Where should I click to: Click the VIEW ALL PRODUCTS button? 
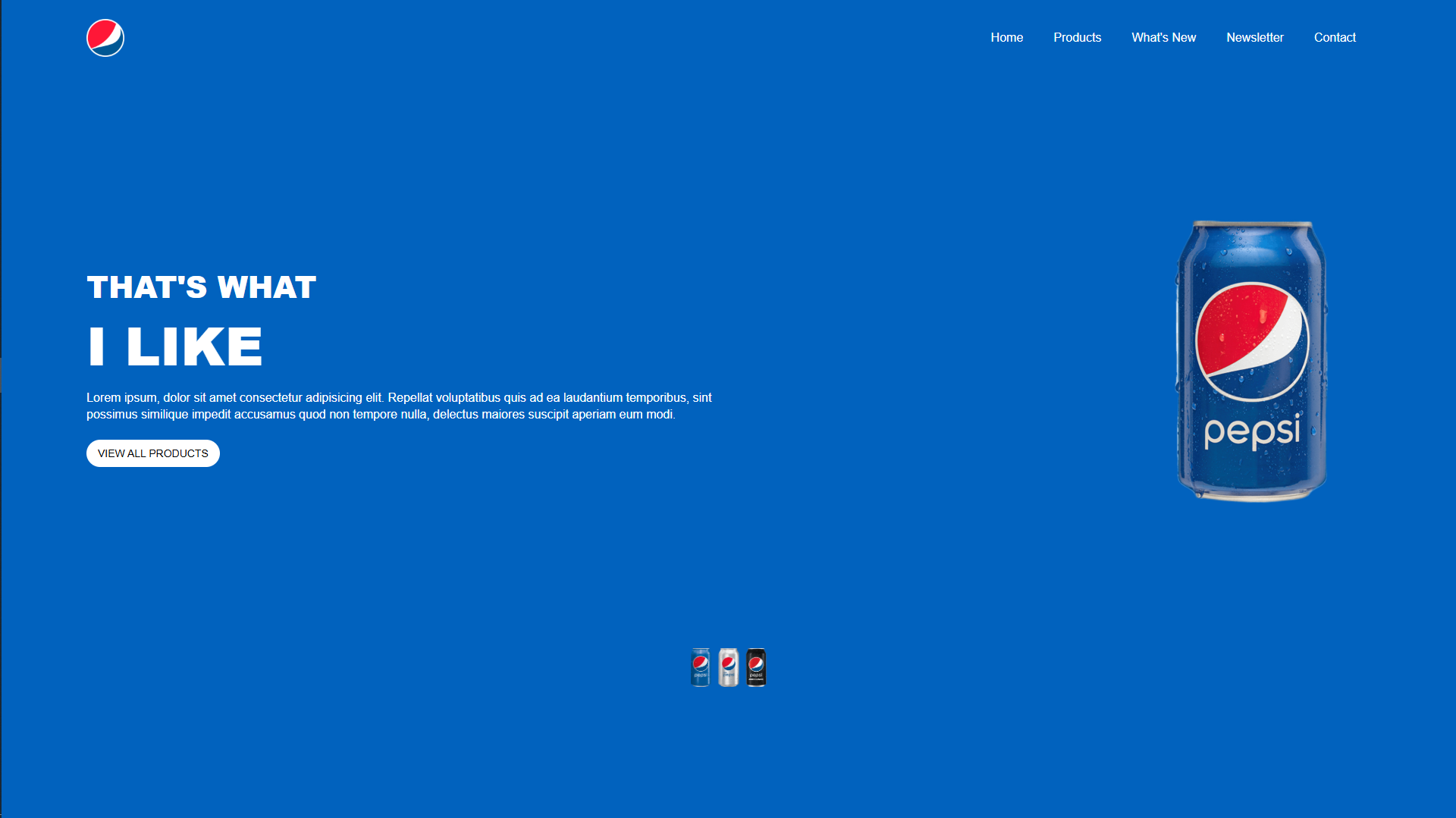pyautogui.click(x=152, y=453)
